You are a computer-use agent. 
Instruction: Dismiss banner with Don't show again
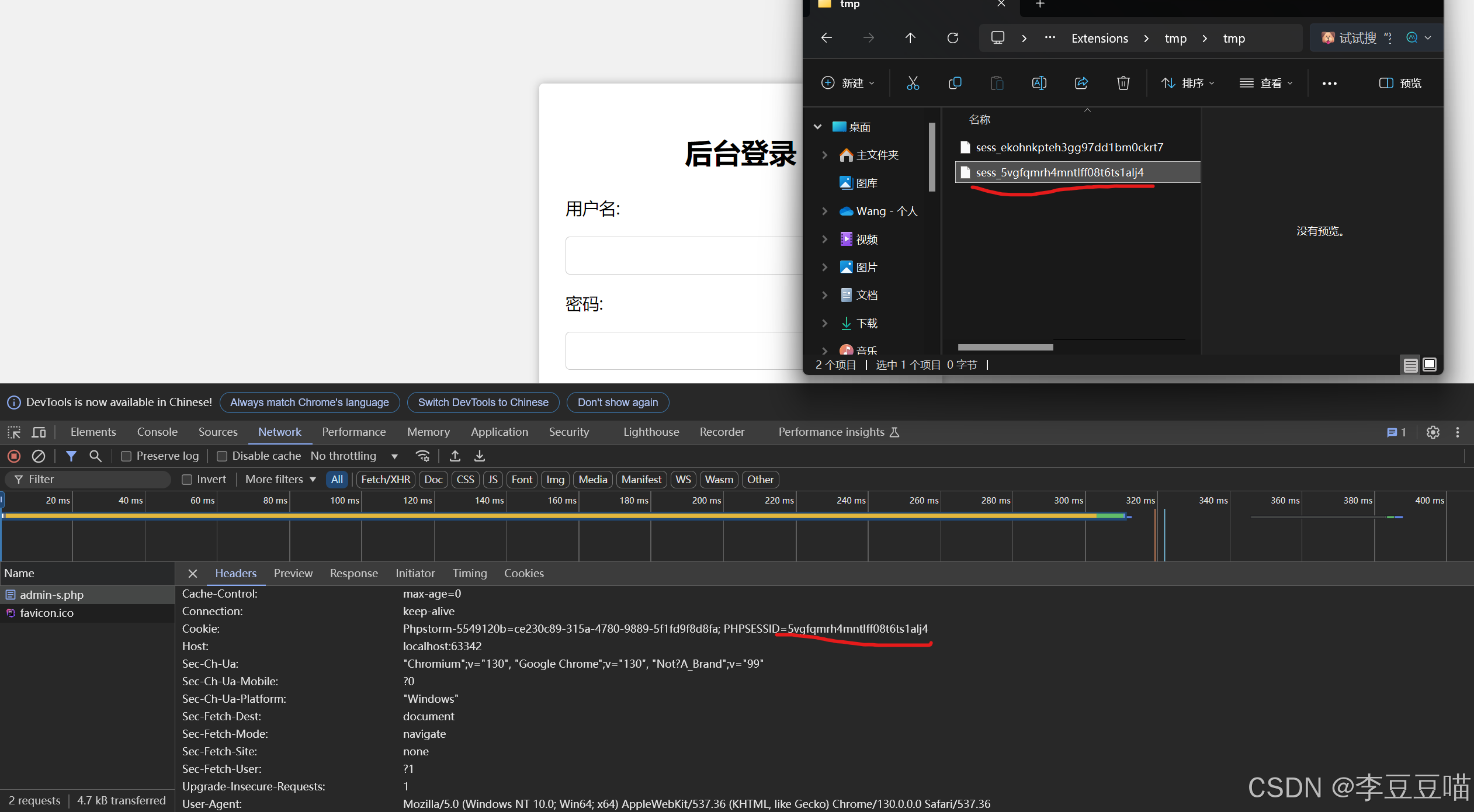618,402
